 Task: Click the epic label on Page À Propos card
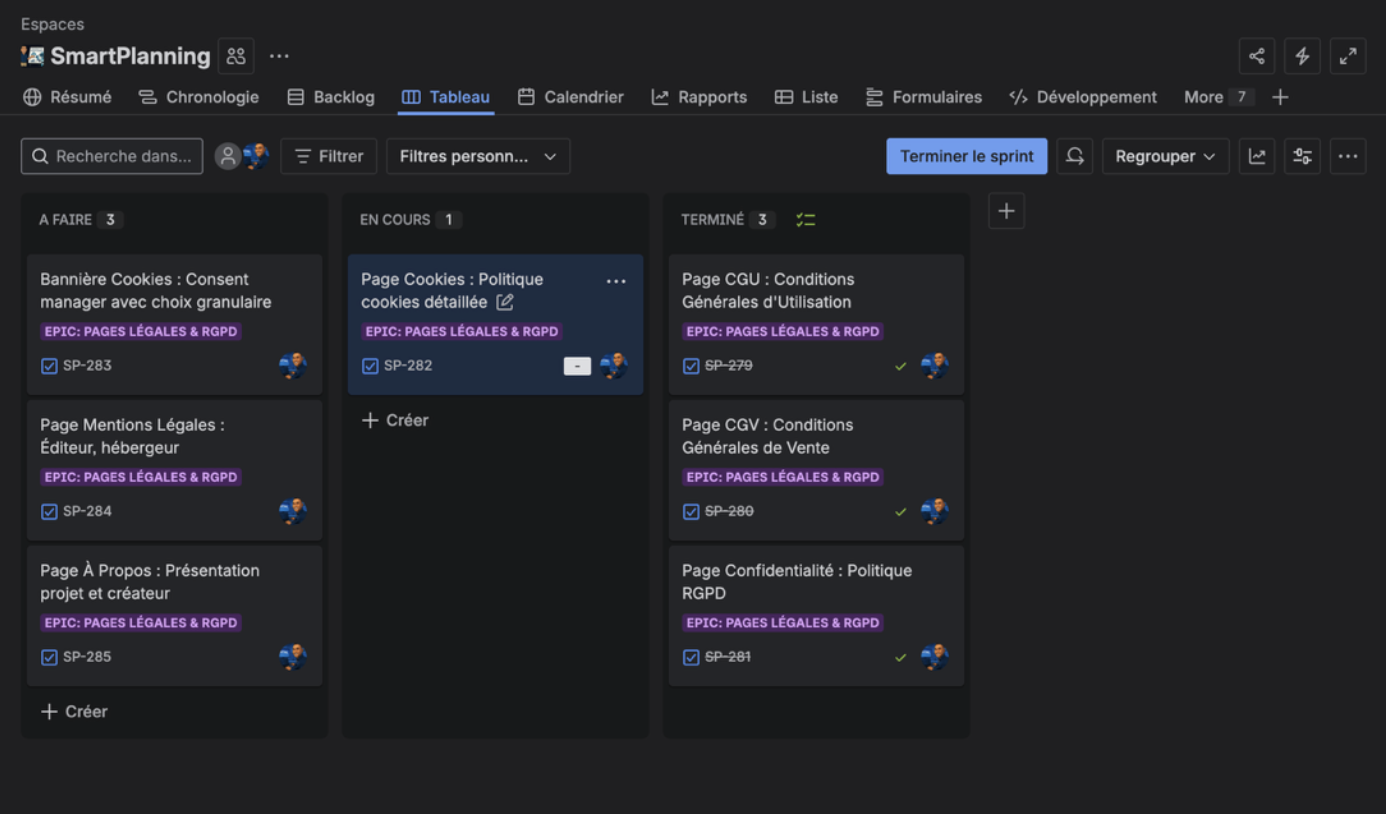pyautogui.click(x=141, y=623)
